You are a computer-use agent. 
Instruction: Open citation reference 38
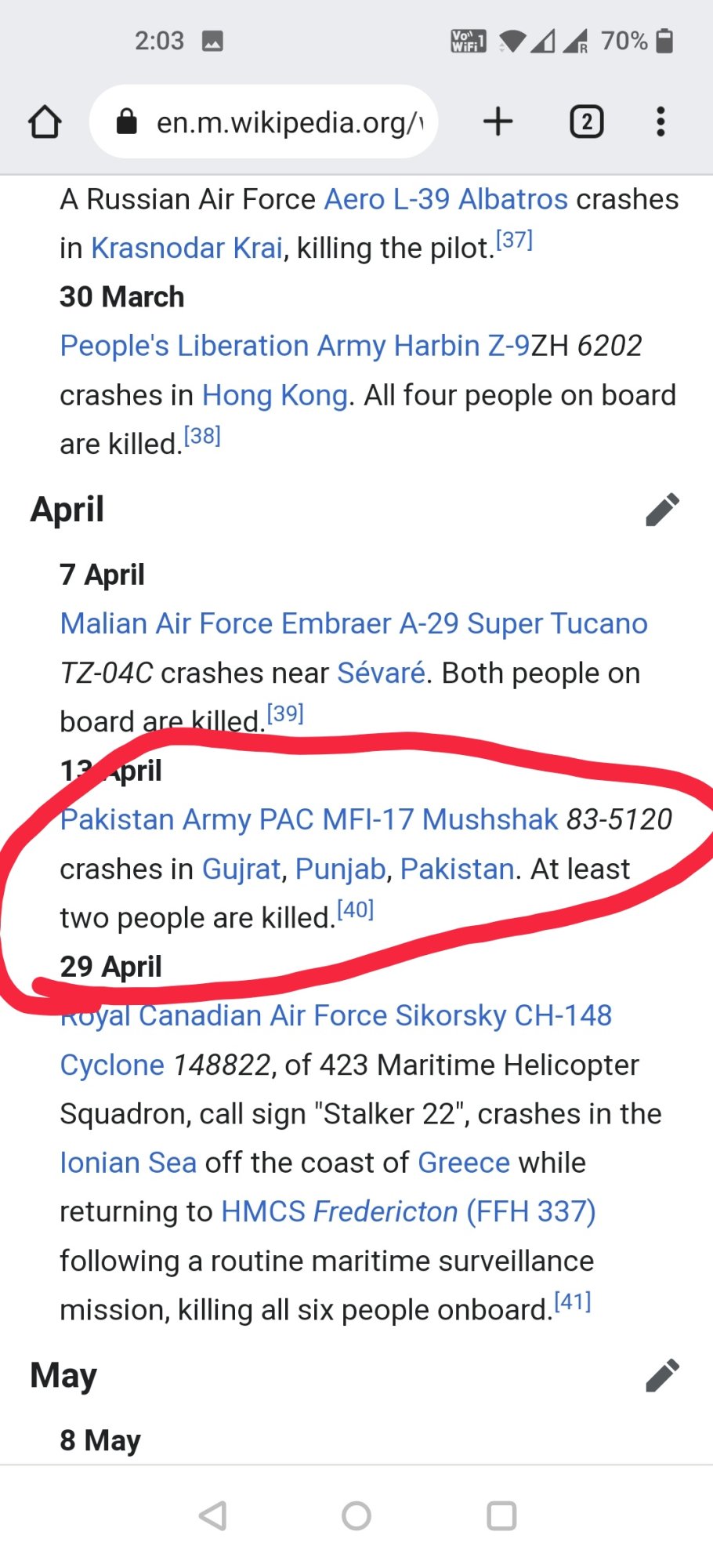pyautogui.click(x=202, y=435)
